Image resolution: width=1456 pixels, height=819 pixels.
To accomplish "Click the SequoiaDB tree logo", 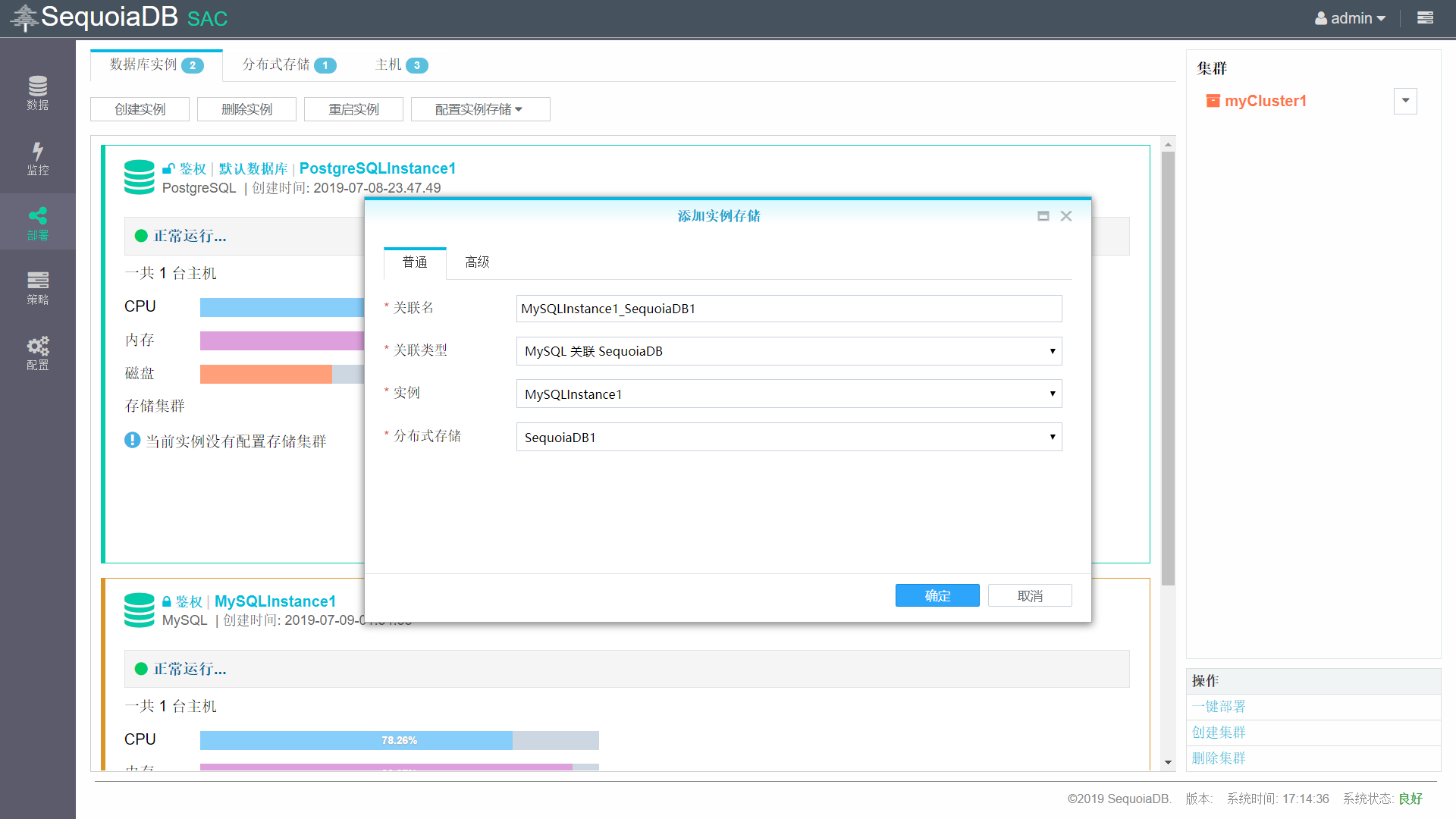I will (24, 17).
